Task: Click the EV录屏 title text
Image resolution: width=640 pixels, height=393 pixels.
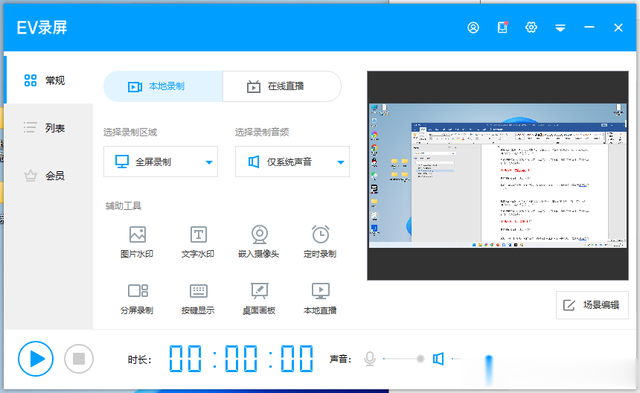Action: click(x=42, y=28)
